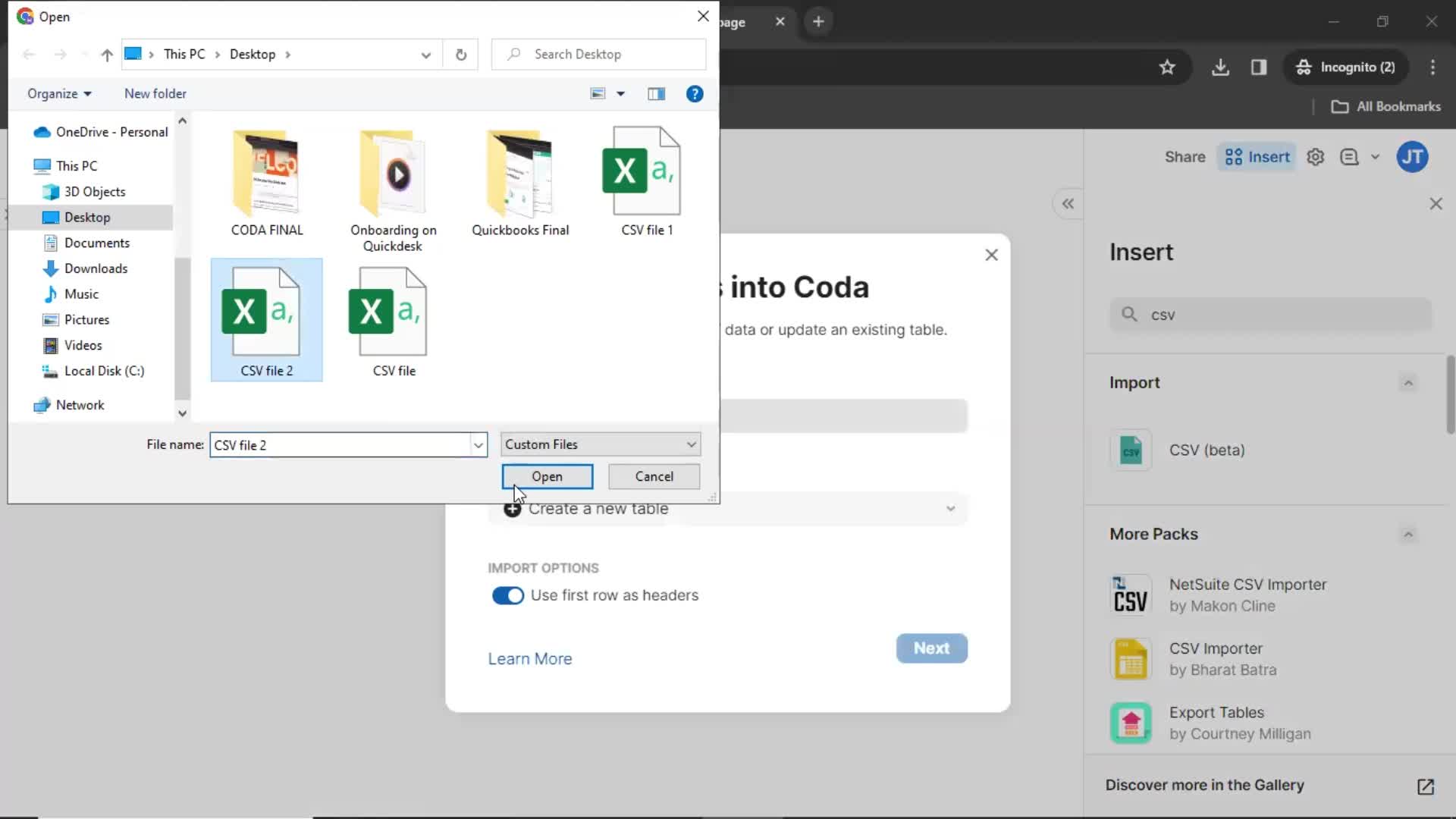Viewport: 1456px width, 819px height.
Task: Click the Insert panel settings gear icon
Action: pos(1319,157)
